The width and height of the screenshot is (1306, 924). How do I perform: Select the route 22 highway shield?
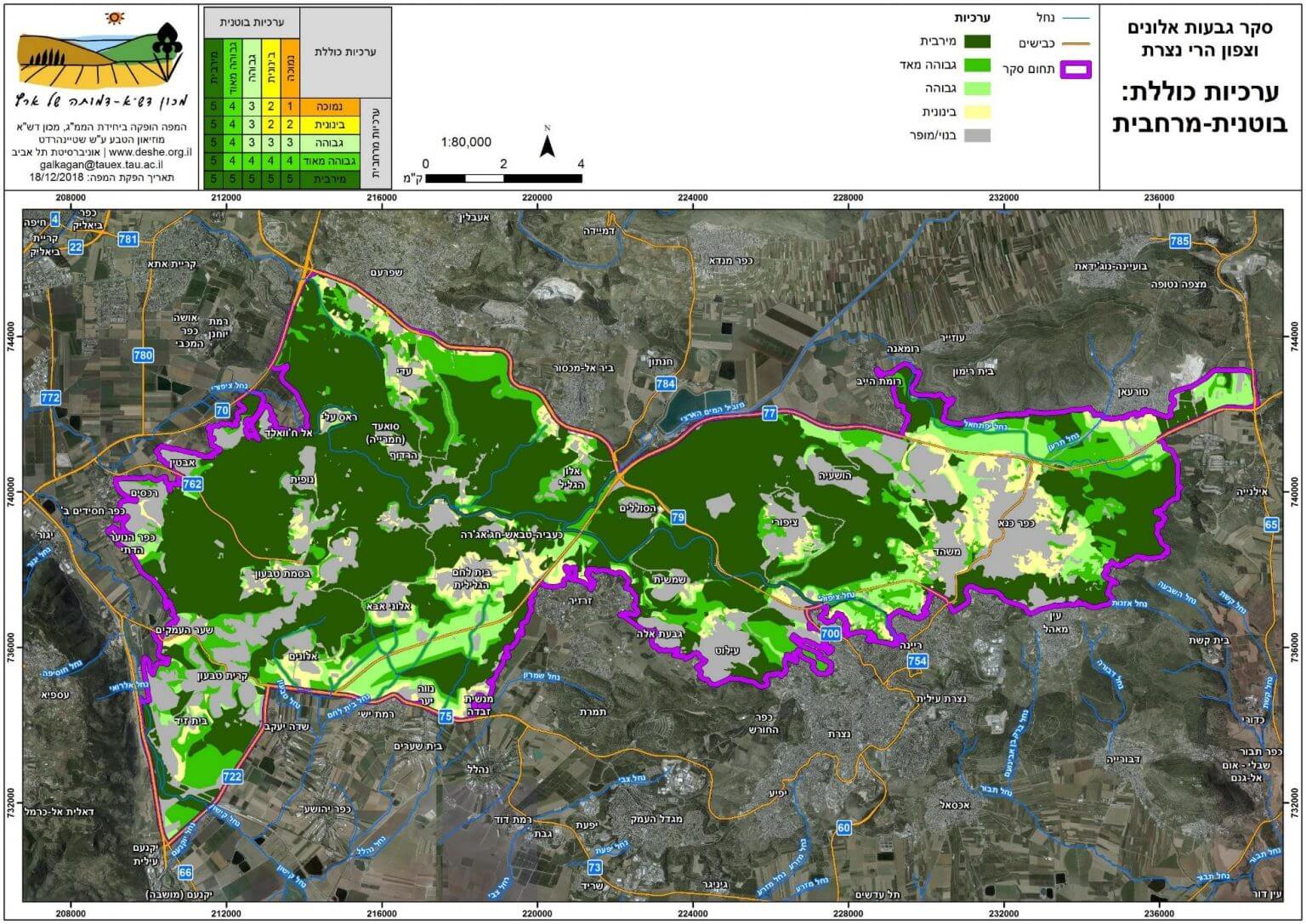76,247
